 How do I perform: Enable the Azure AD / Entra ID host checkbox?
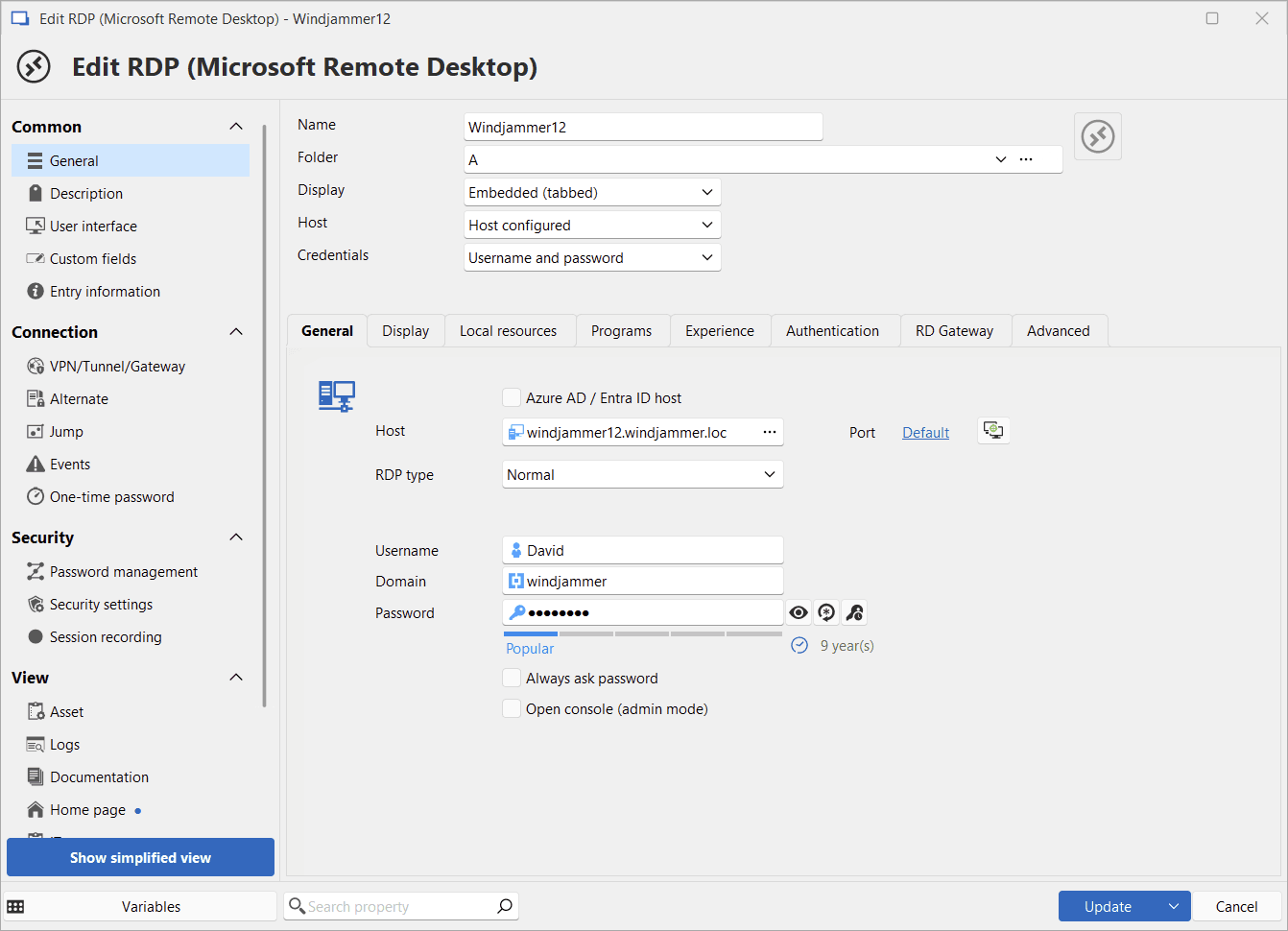point(512,398)
